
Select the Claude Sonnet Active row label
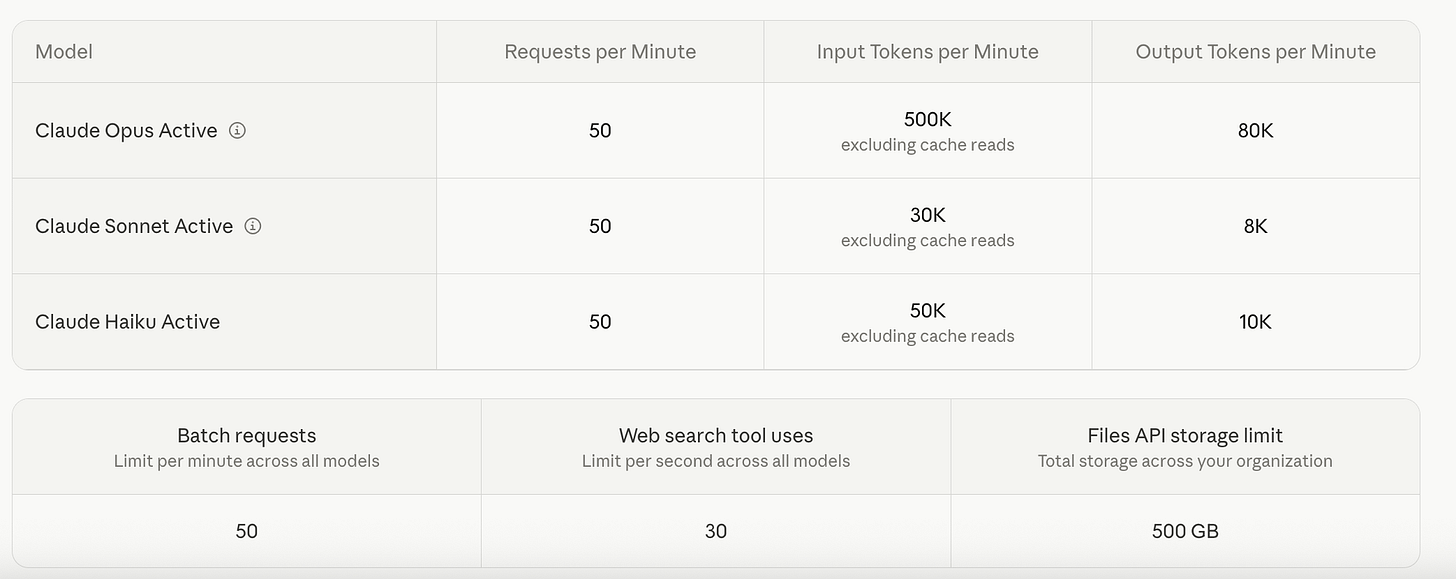(134, 226)
